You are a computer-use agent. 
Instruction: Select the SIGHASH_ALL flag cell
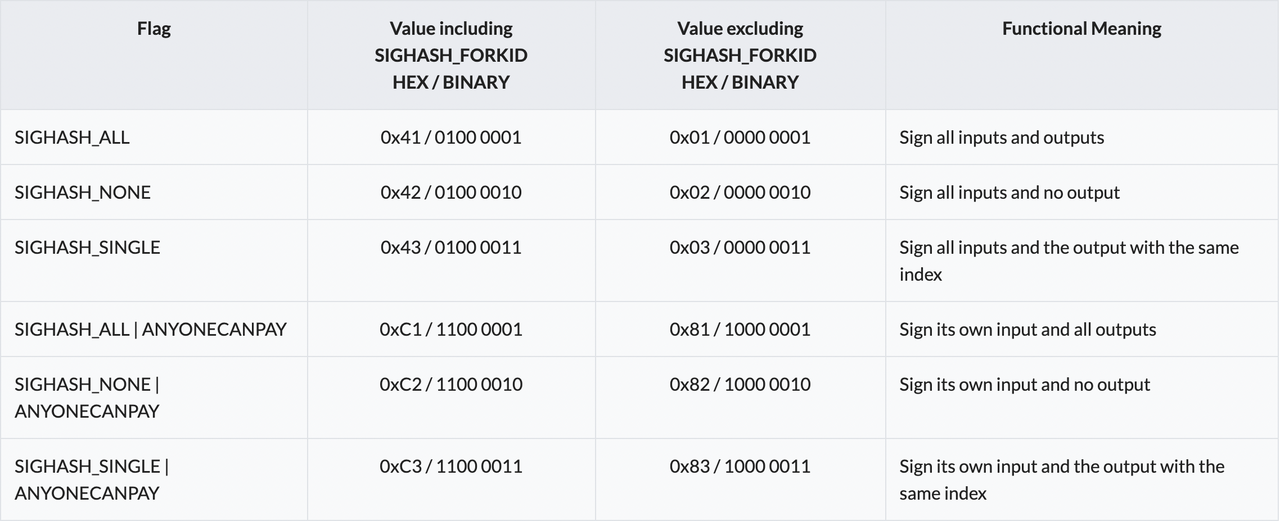pyautogui.click(x=72, y=137)
